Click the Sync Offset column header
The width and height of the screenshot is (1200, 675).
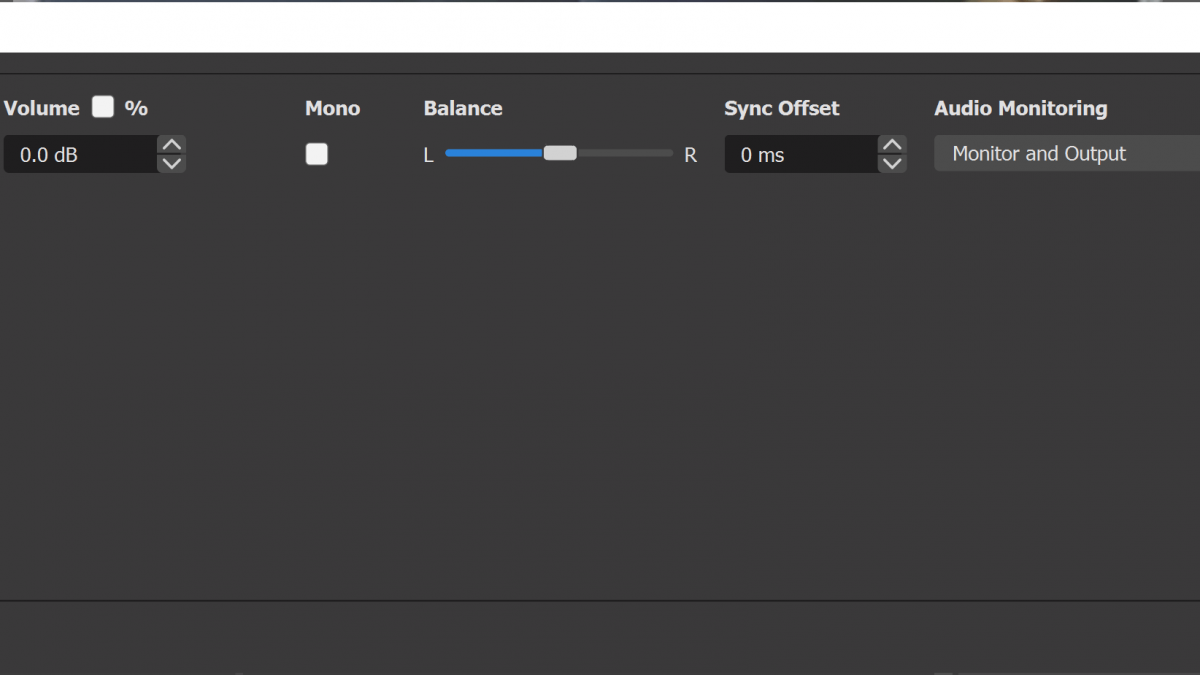click(781, 108)
